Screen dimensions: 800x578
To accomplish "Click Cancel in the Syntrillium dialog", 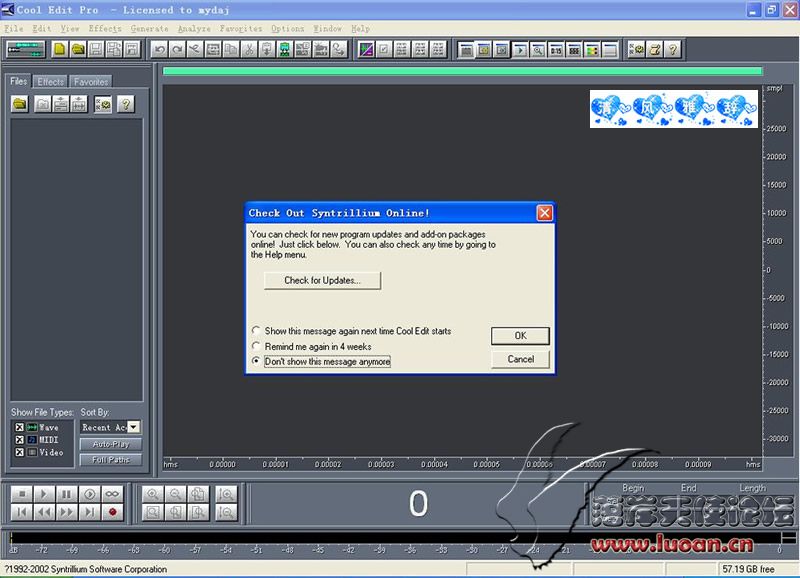I will [520, 359].
